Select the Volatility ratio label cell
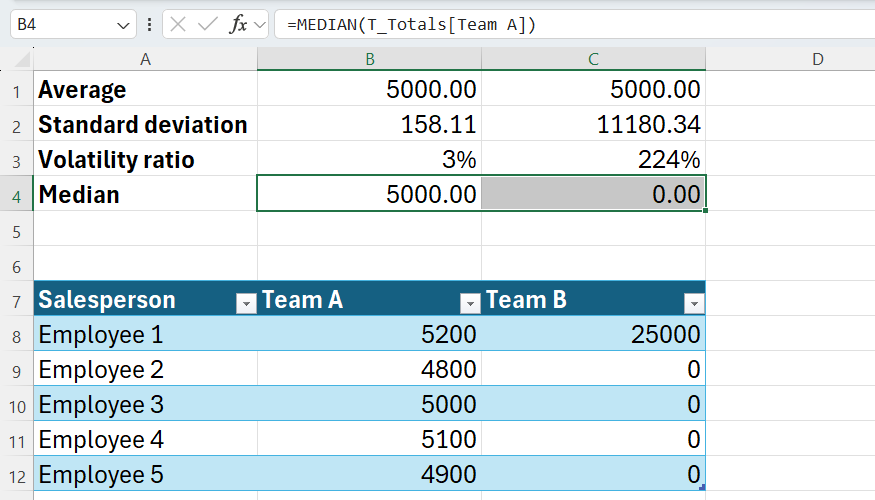The width and height of the screenshot is (875, 500). point(145,160)
